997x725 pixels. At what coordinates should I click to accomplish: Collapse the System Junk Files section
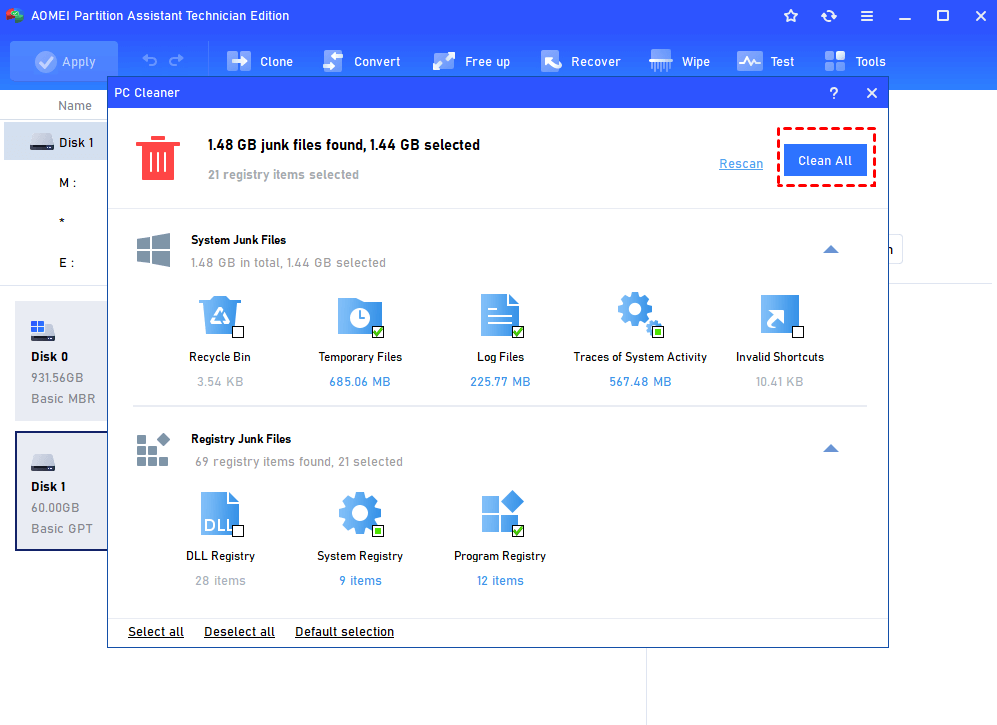(830, 249)
